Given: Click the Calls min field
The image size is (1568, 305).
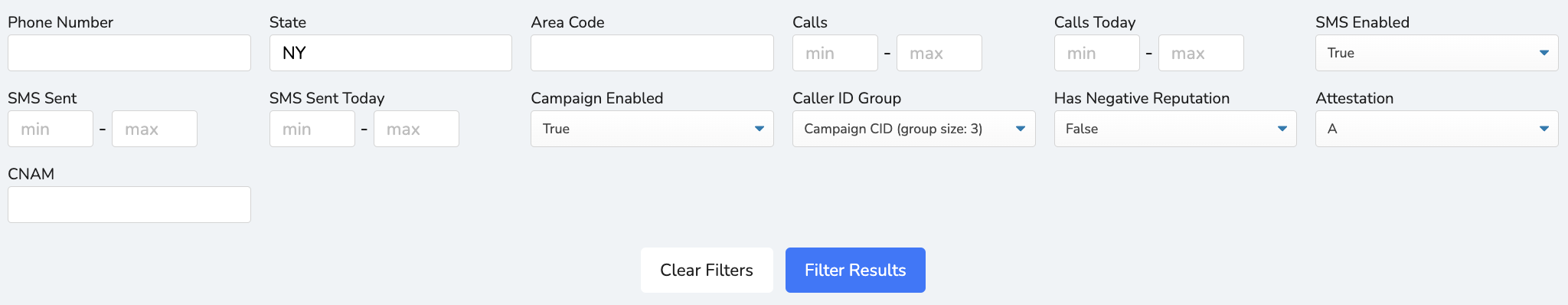Looking at the screenshot, I should point(835,53).
